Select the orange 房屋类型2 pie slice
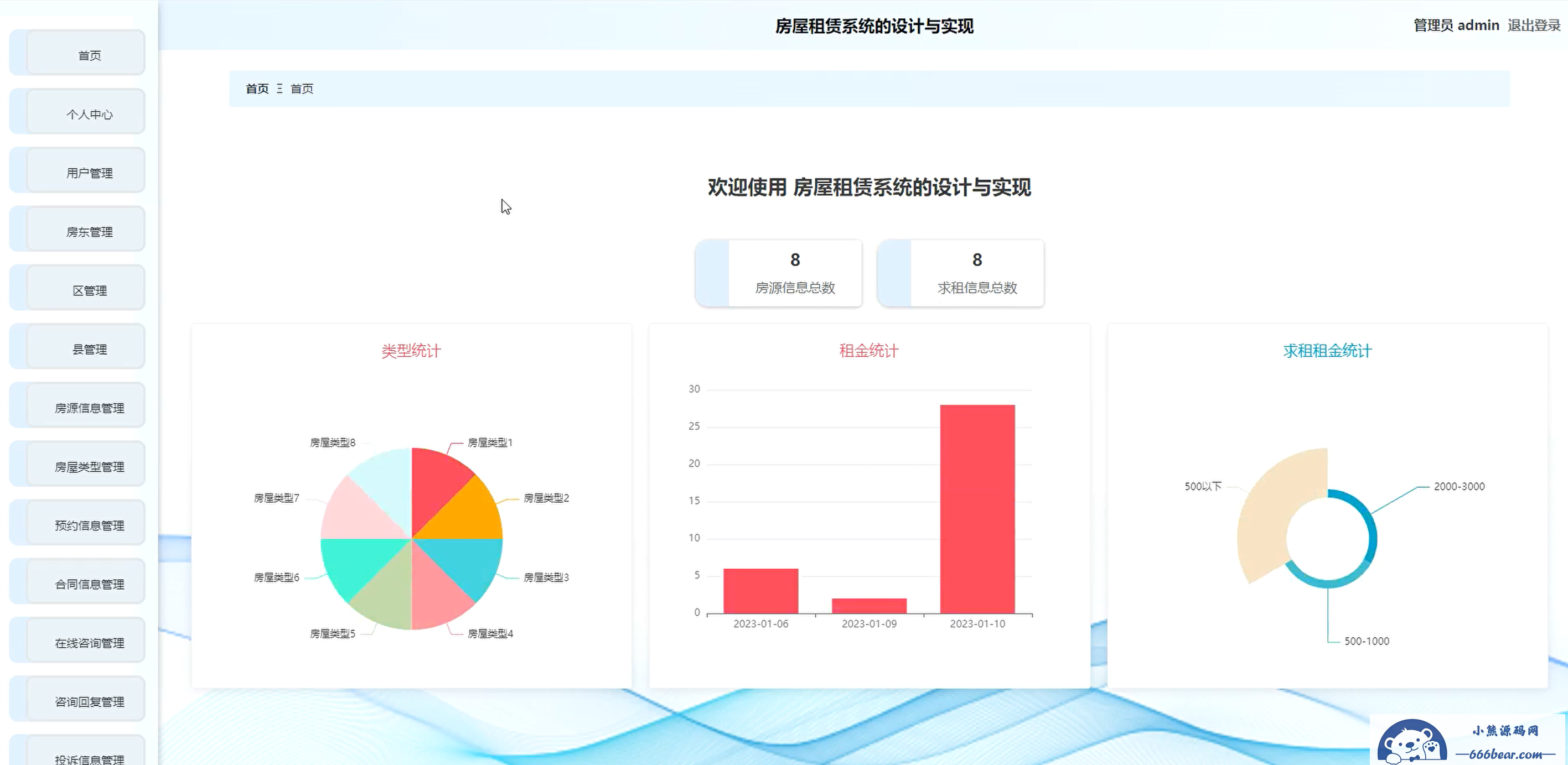This screenshot has width=1568, height=765. pyautogui.click(x=469, y=514)
